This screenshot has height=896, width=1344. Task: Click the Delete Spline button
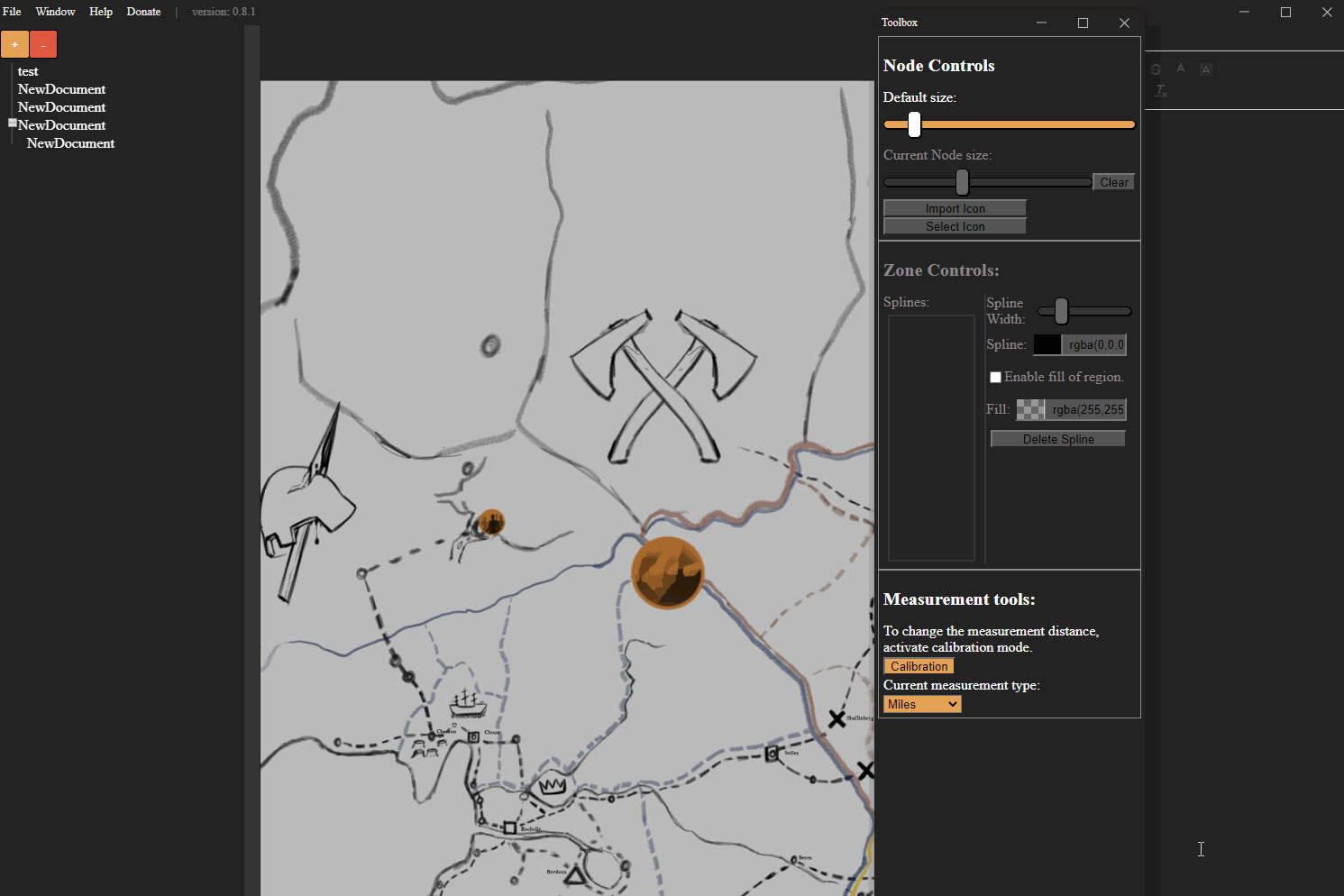tap(1058, 439)
